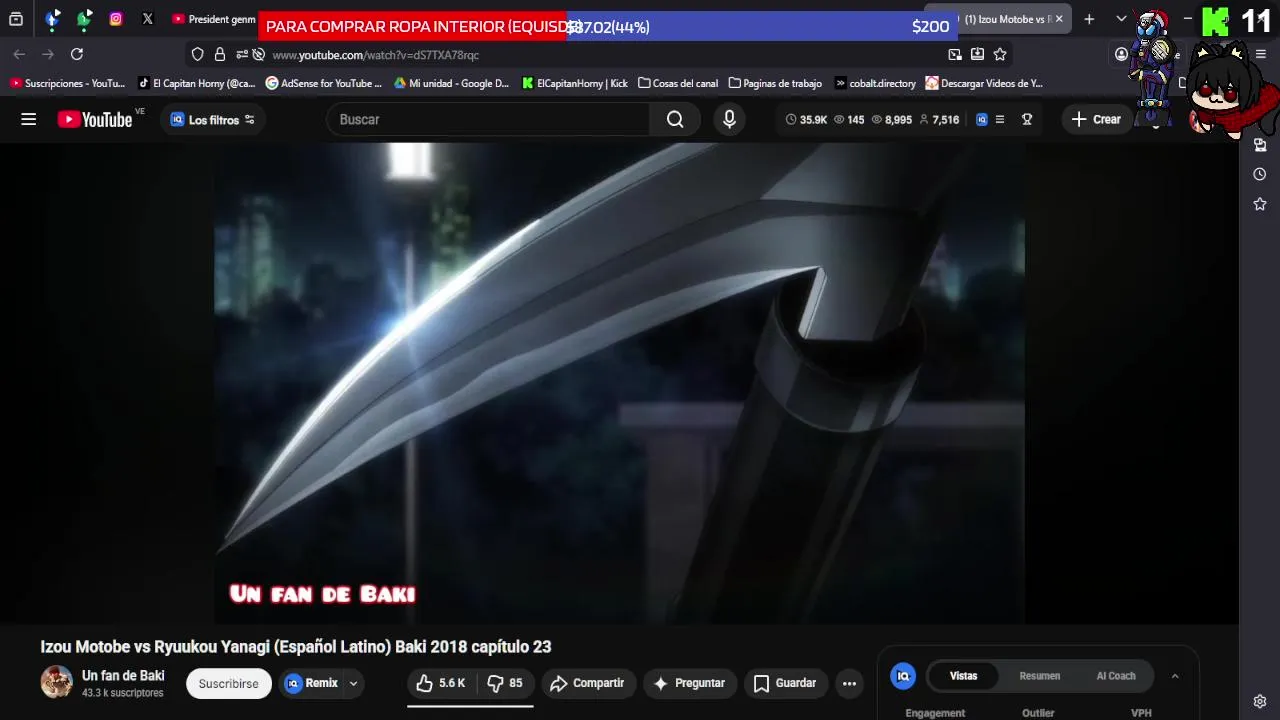The image size is (1280, 720).
Task: Open the sidebar bookmarks star icon
Action: tap(1260, 204)
